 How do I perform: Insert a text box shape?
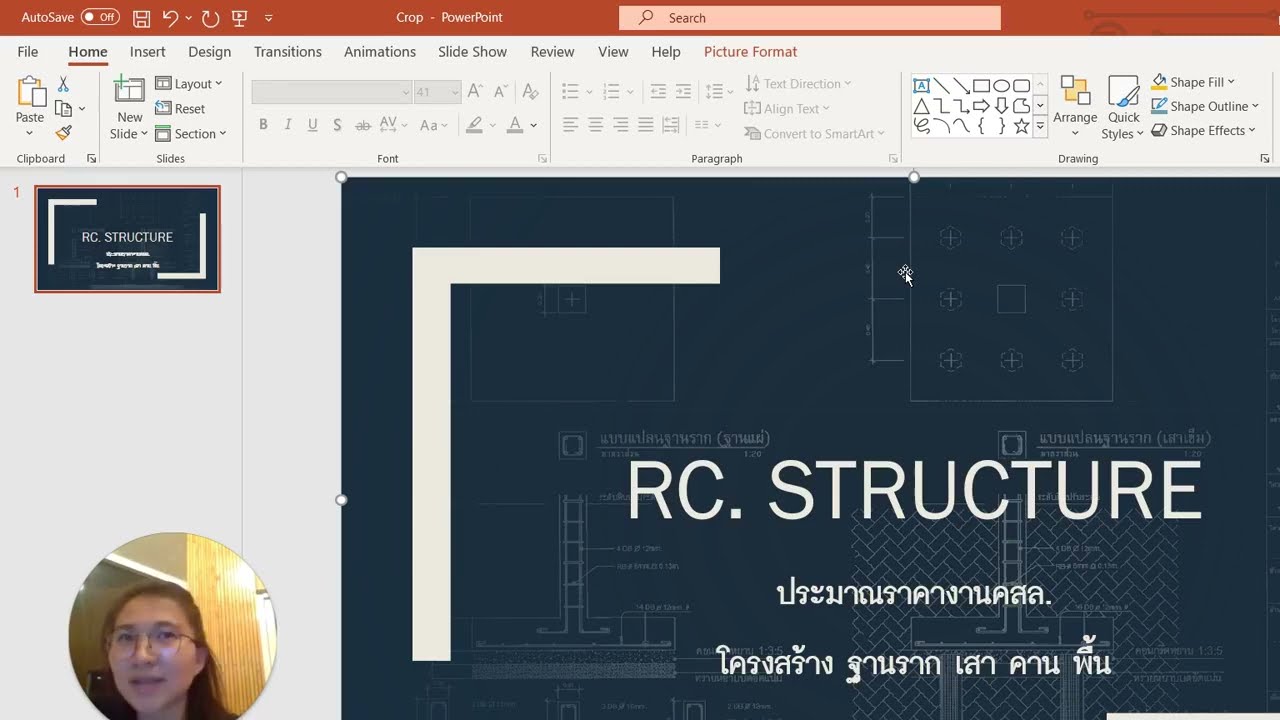coord(921,86)
